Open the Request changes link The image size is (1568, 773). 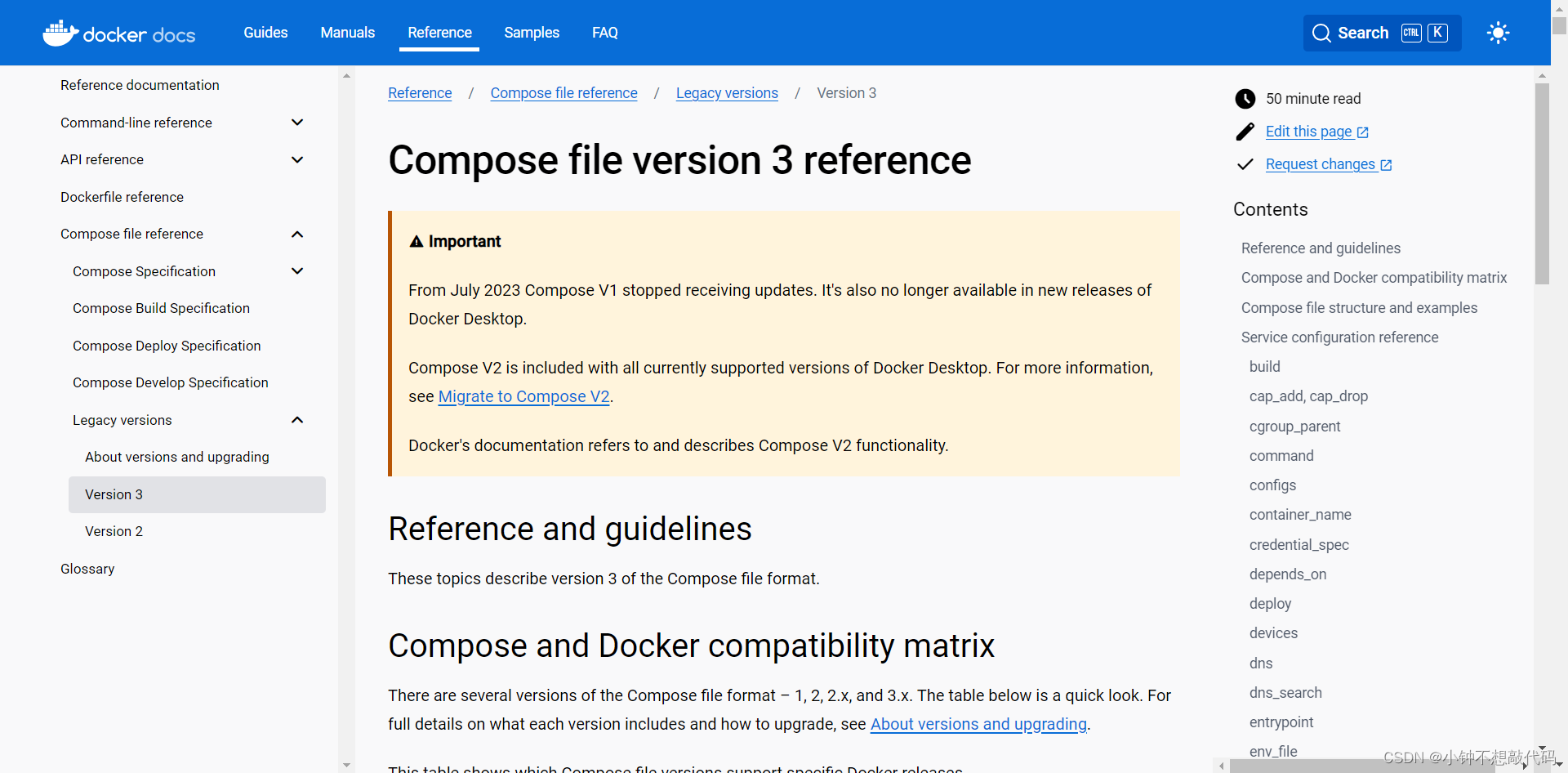[1321, 164]
